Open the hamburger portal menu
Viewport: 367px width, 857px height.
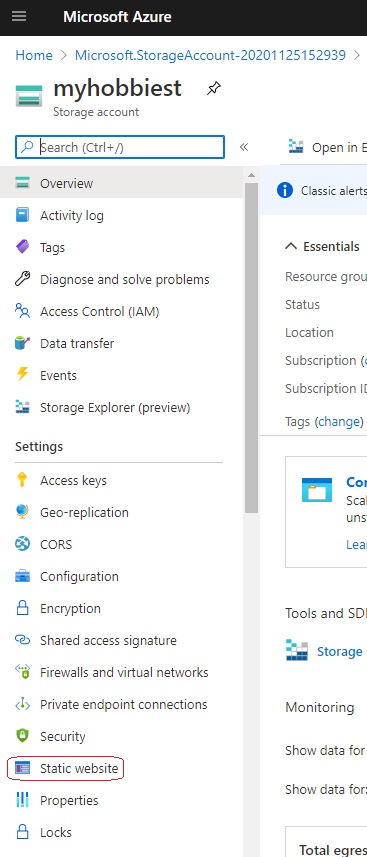click(x=19, y=16)
